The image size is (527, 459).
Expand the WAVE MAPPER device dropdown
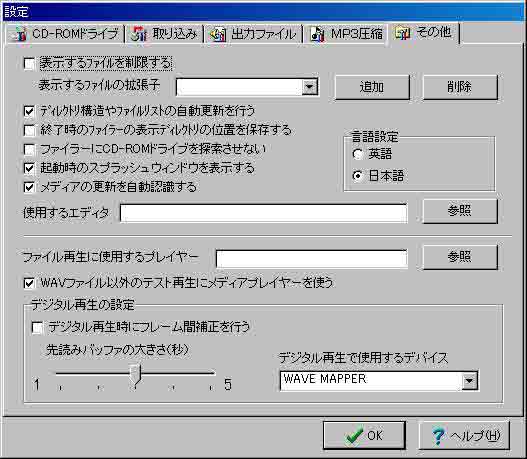click(x=469, y=381)
